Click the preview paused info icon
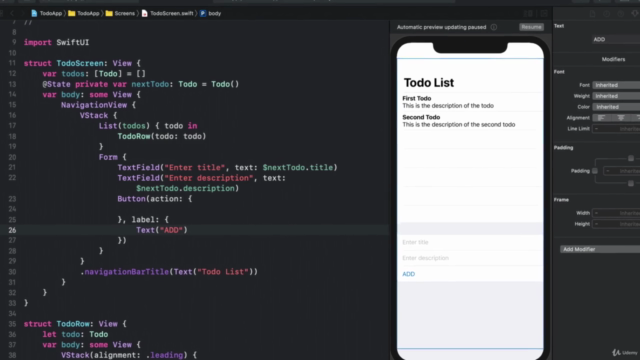 494,27
